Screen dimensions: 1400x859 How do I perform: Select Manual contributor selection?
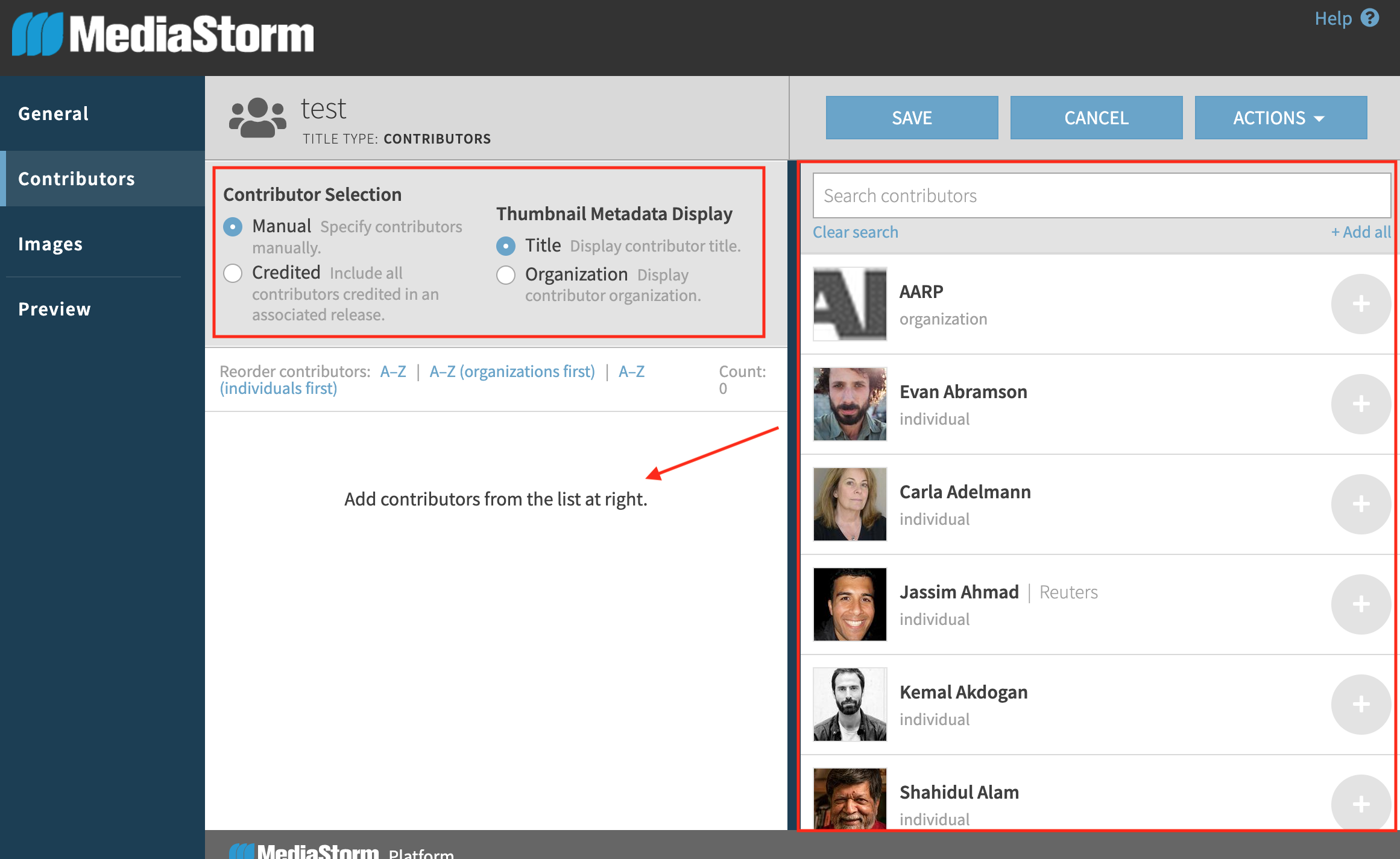coord(233,227)
